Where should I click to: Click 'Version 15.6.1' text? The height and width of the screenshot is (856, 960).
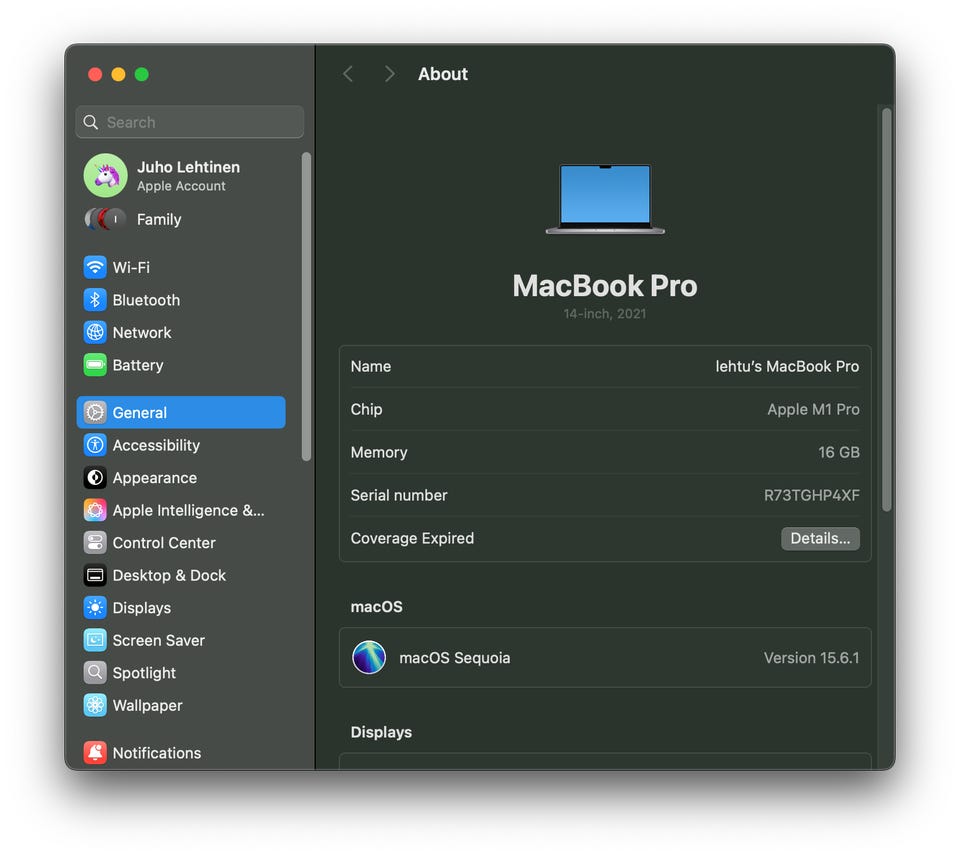pos(811,658)
